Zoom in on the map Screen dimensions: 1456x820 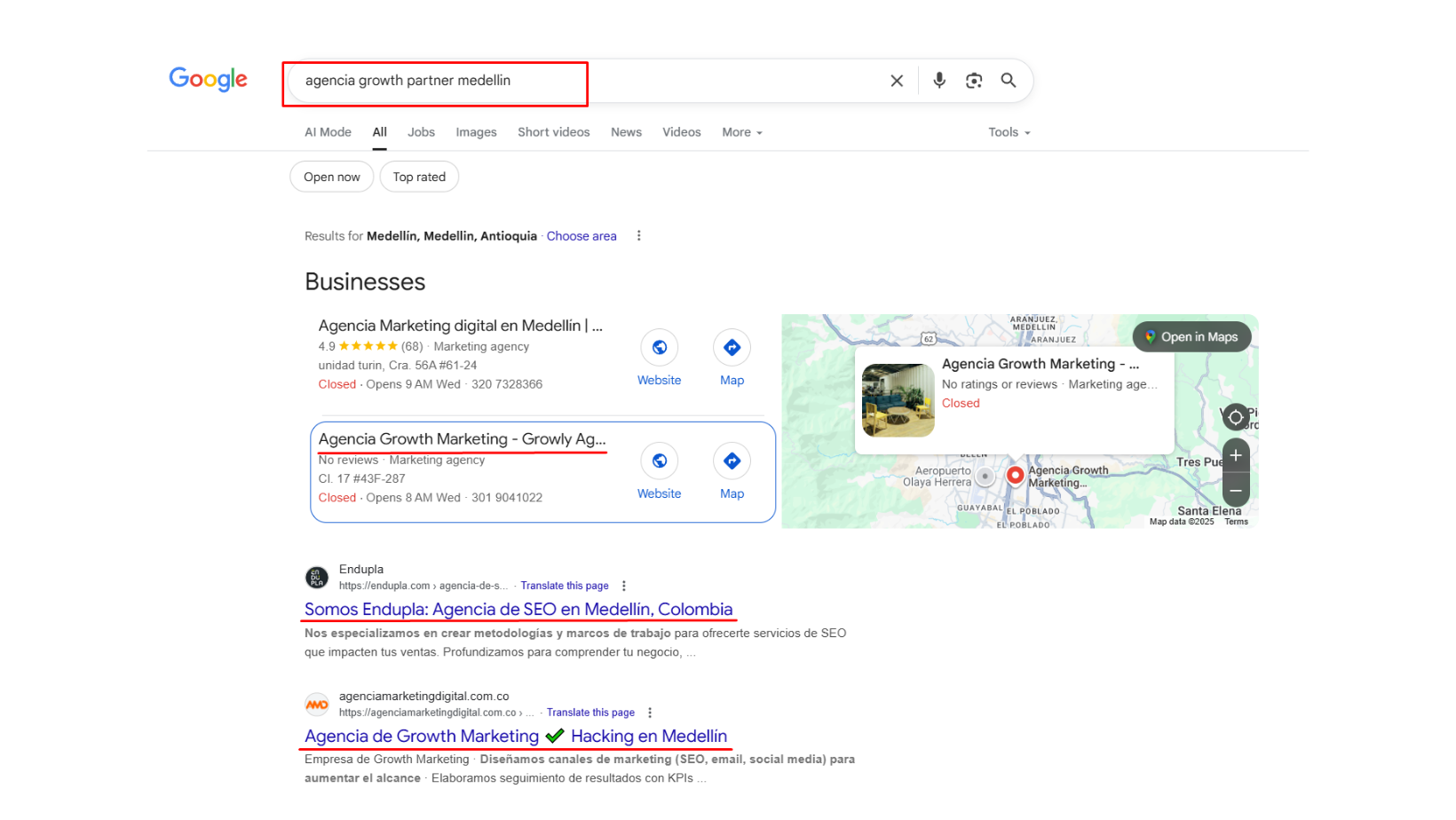click(1236, 455)
